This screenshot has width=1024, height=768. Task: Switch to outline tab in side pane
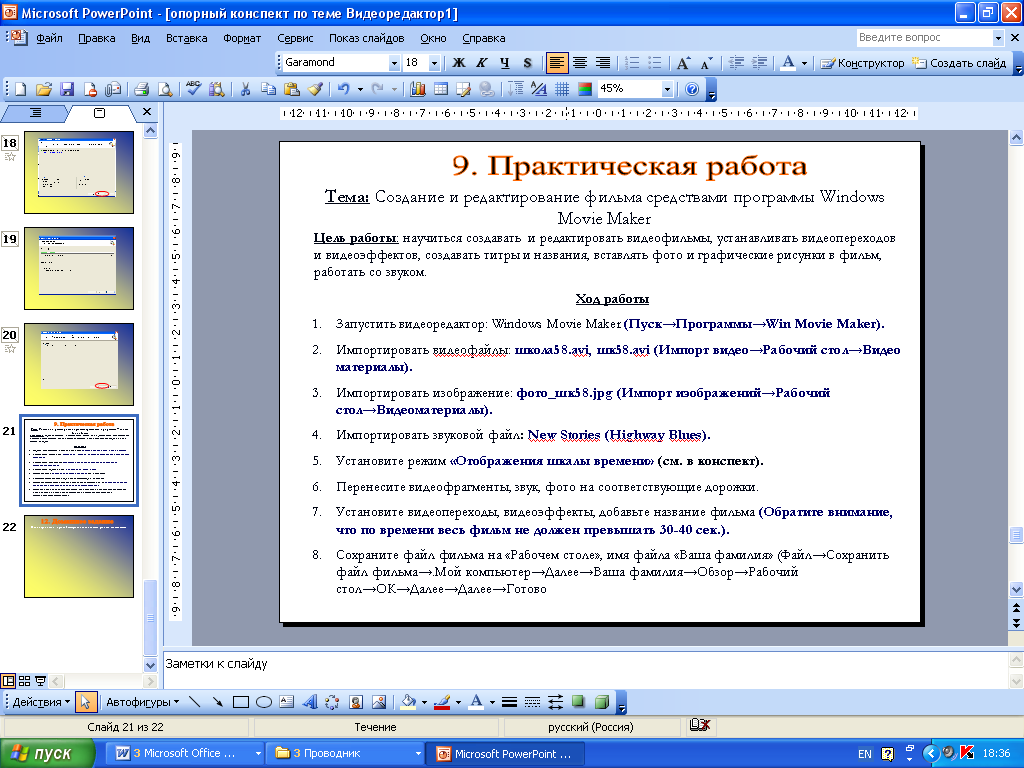tap(35, 113)
